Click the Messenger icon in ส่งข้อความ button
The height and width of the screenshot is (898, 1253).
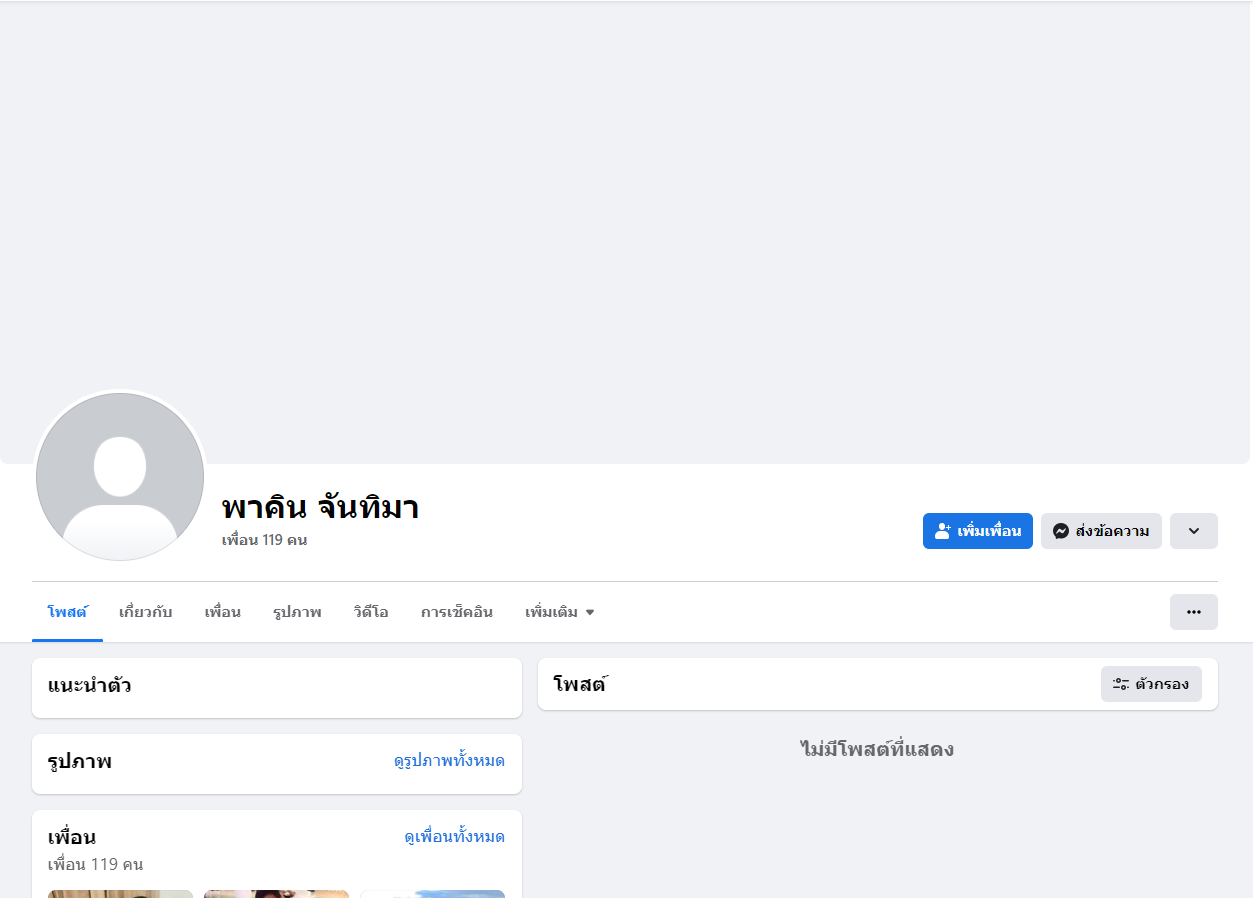[x=1061, y=531]
